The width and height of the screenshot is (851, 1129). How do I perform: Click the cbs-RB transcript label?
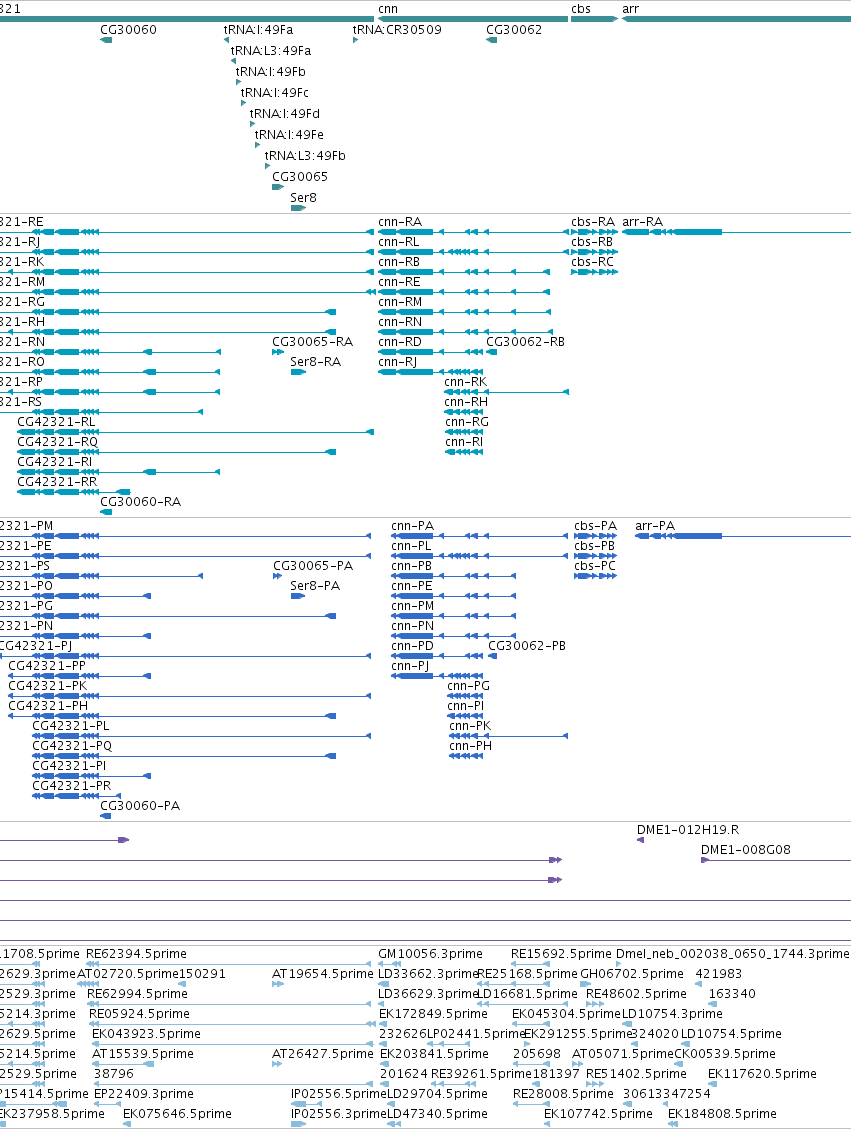(x=592, y=242)
